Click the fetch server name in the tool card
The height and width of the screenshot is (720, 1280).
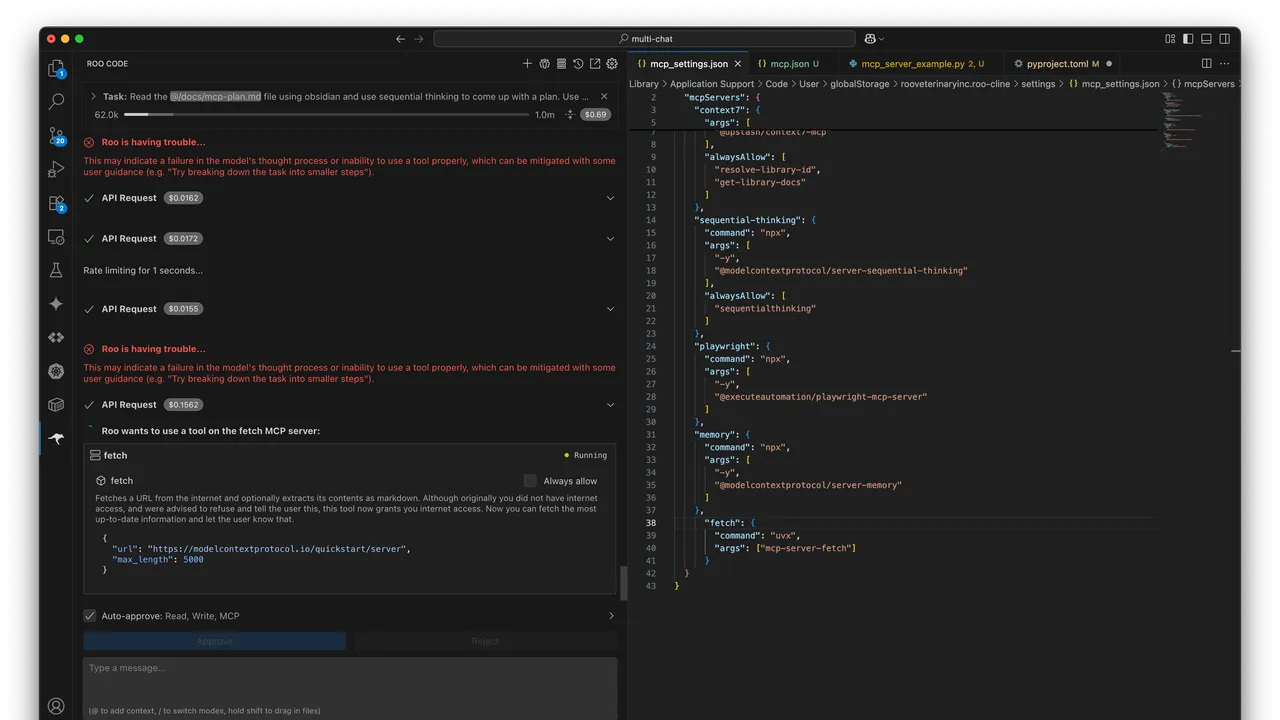115,455
